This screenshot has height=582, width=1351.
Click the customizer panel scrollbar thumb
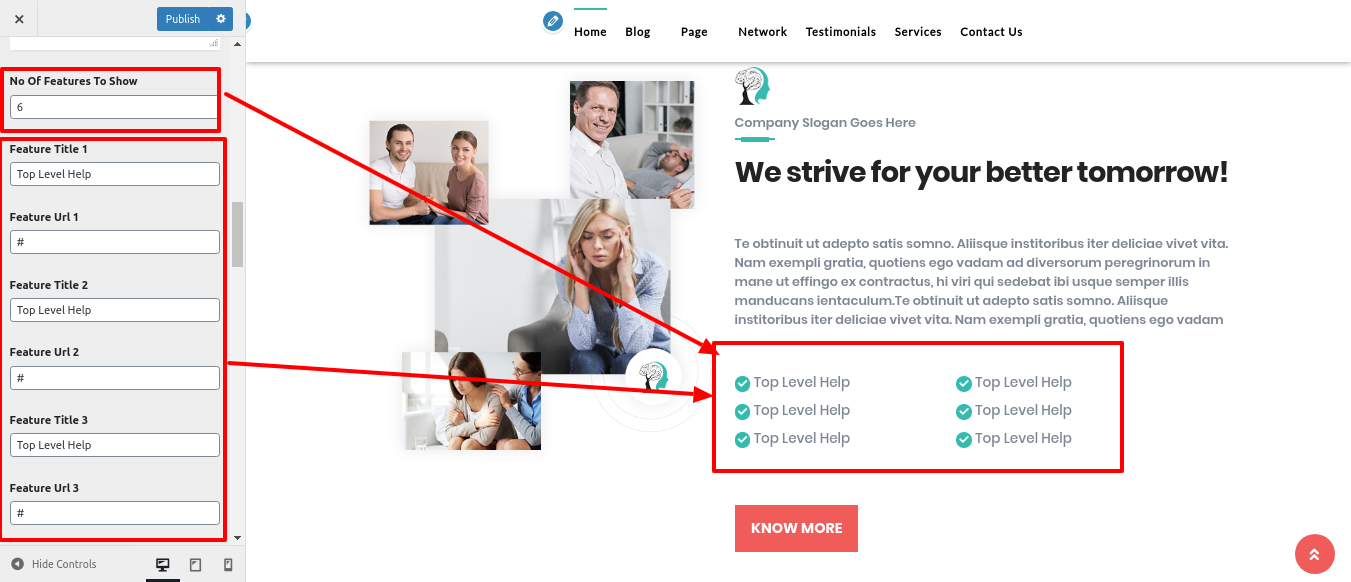(x=237, y=234)
